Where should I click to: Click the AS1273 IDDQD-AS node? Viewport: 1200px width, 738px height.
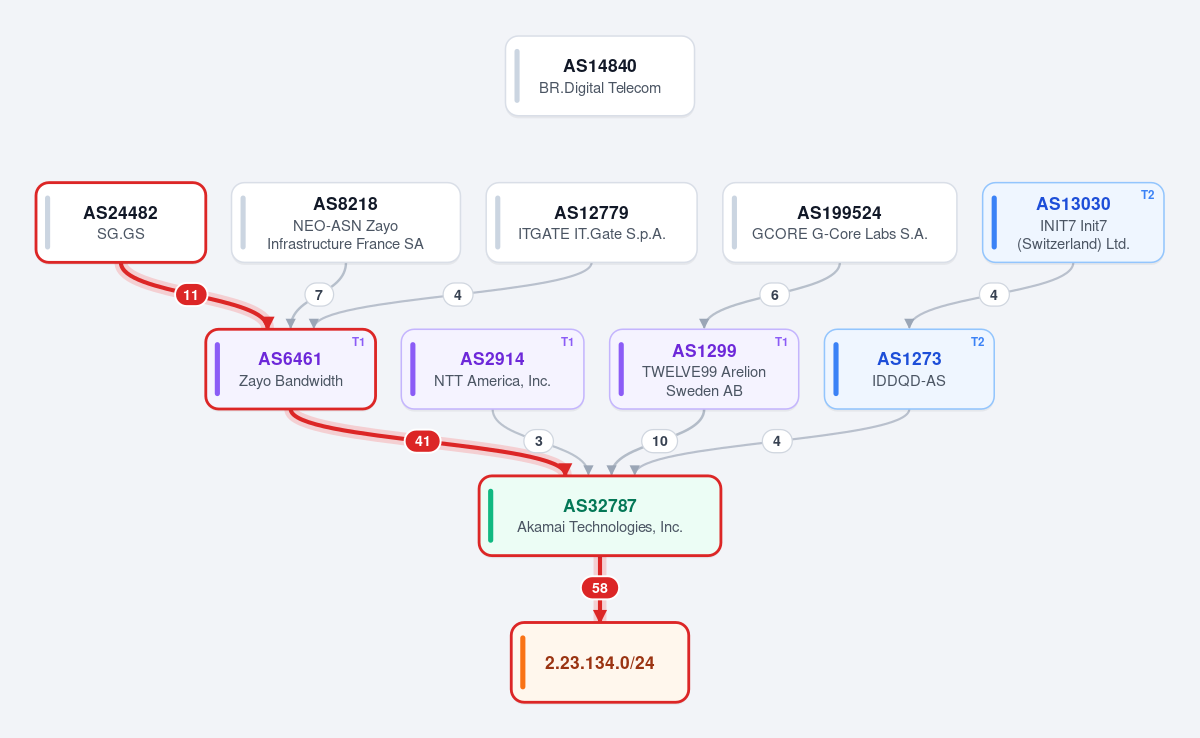[x=909, y=369]
